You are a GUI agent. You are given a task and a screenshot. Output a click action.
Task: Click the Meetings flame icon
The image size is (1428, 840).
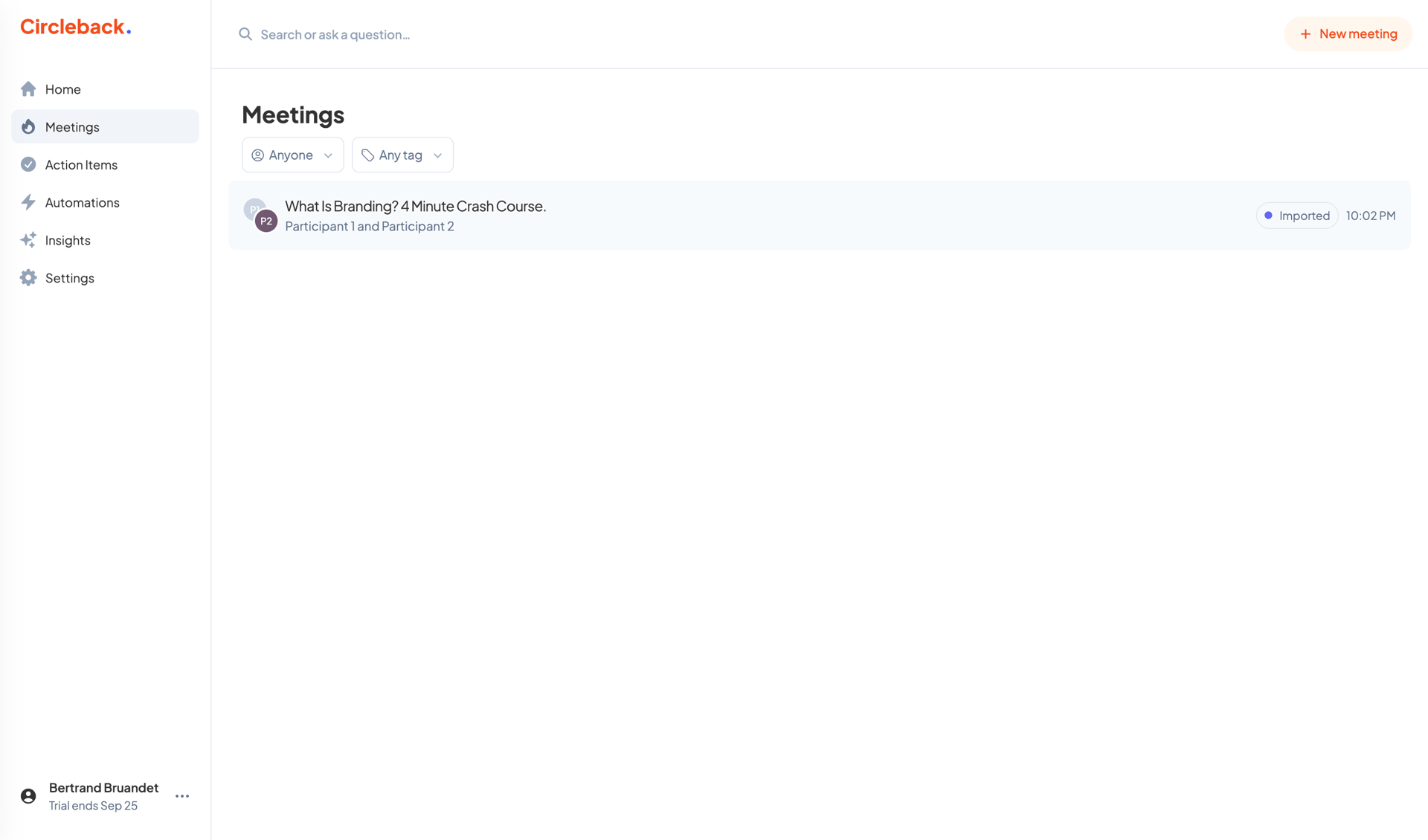coord(28,126)
